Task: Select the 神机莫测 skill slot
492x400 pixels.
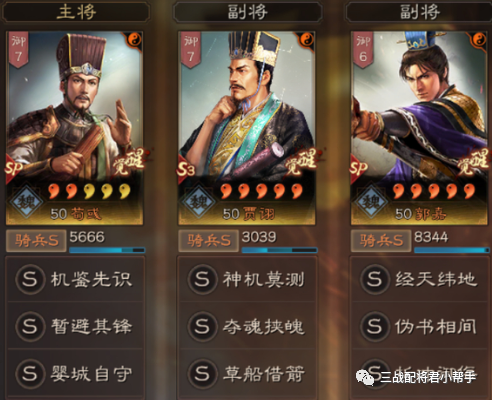Action: 248,279
